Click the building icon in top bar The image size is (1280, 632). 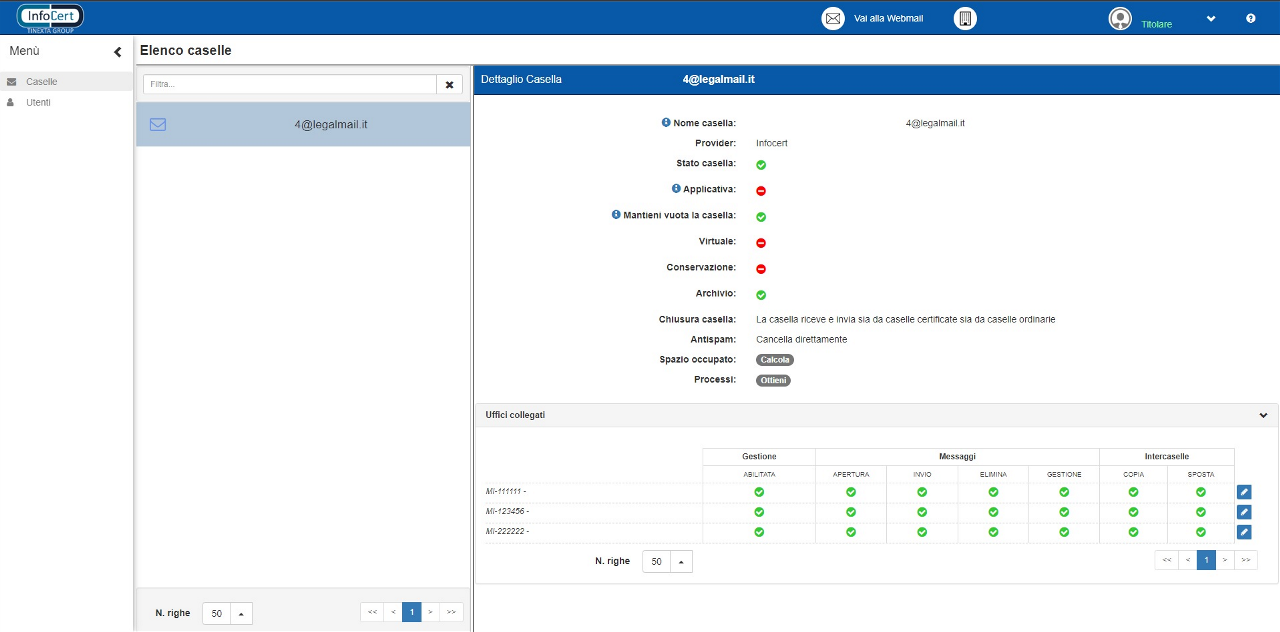click(x=965, y=19)
